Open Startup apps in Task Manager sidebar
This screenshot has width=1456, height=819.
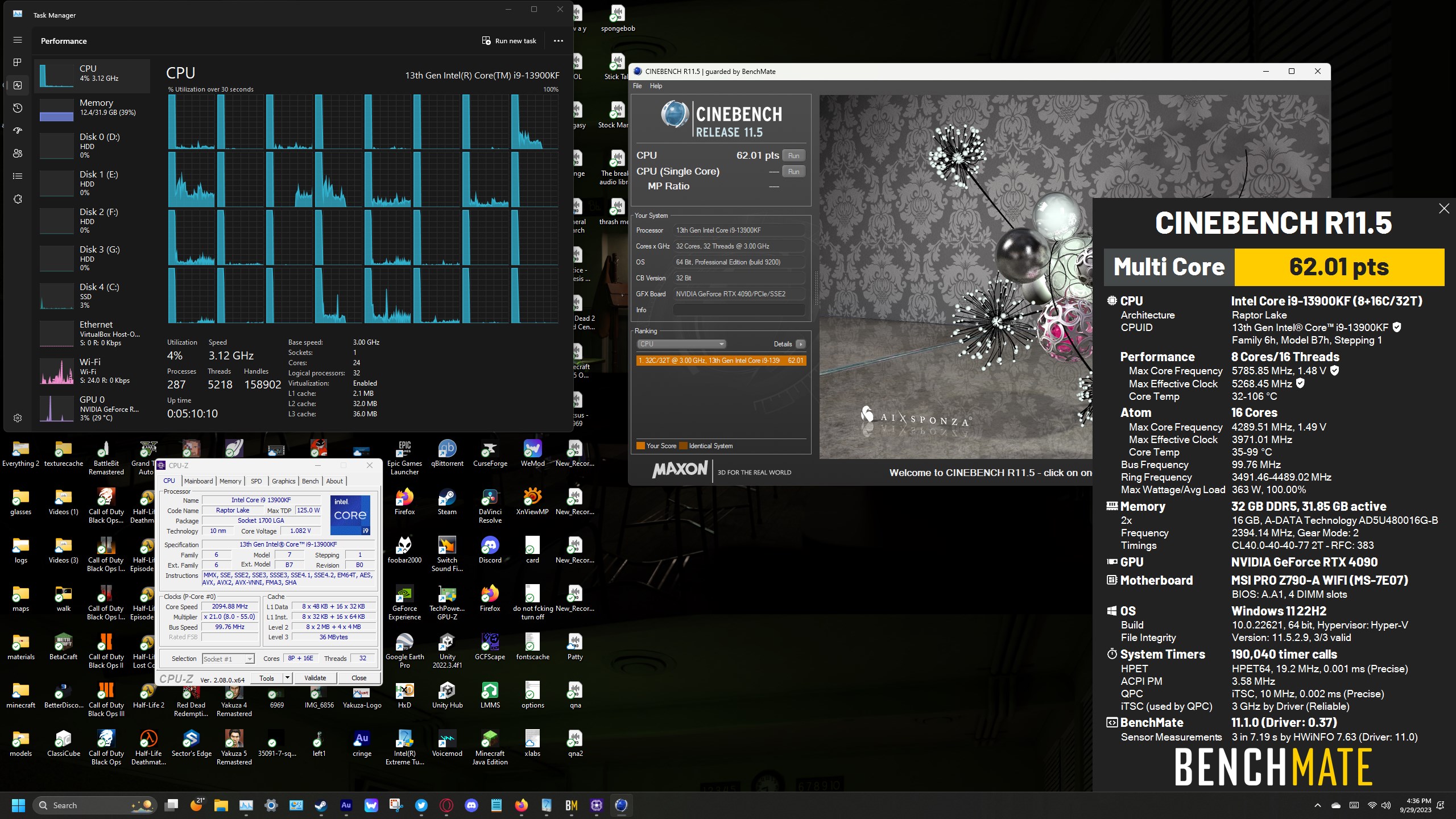coord(18,130)
